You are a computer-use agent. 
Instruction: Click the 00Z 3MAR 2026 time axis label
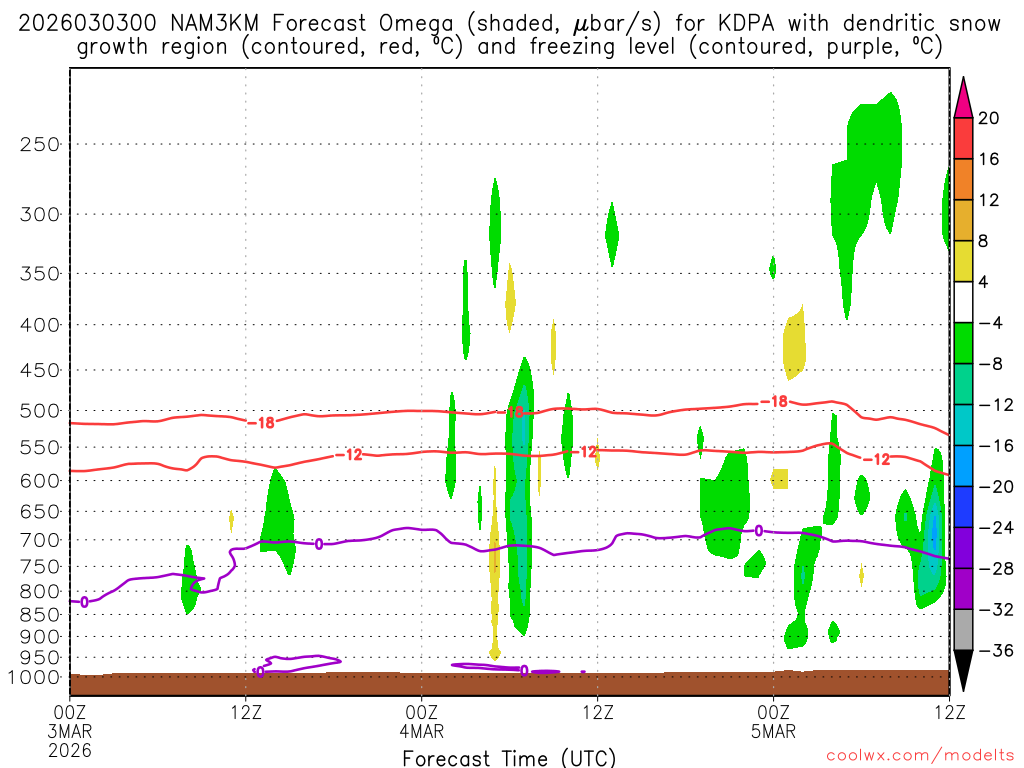70,731
